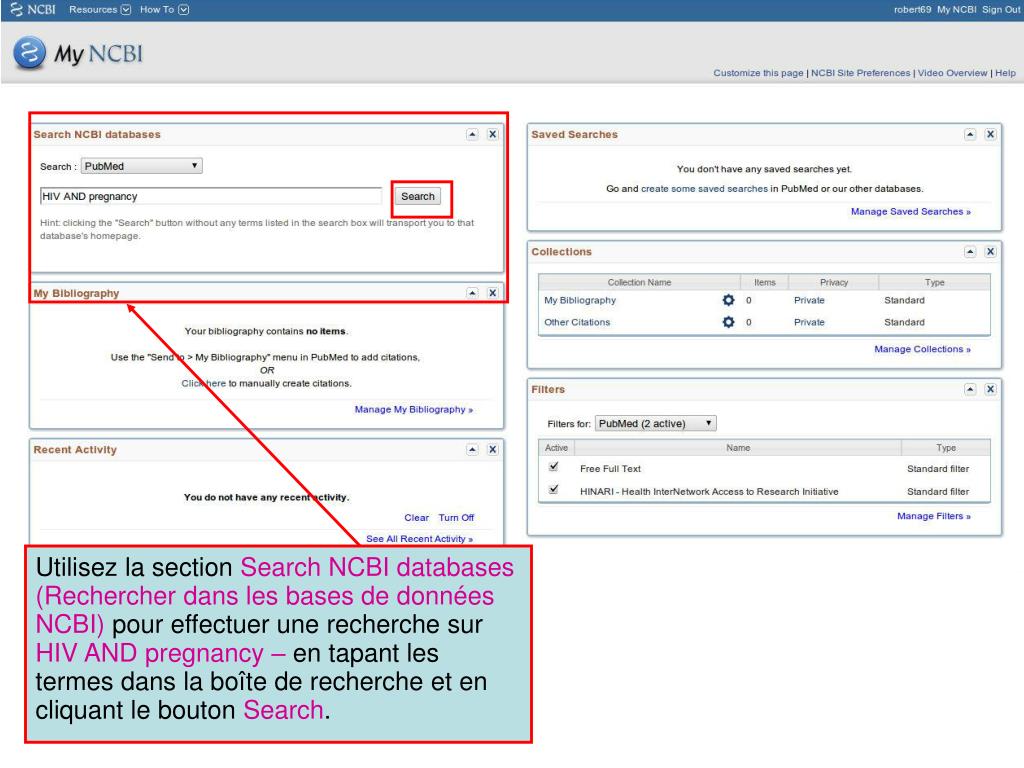Viewport: 1024px width, 768px height.
Task: Uncheck the HINARI filter checkbox
Action: 554,490
